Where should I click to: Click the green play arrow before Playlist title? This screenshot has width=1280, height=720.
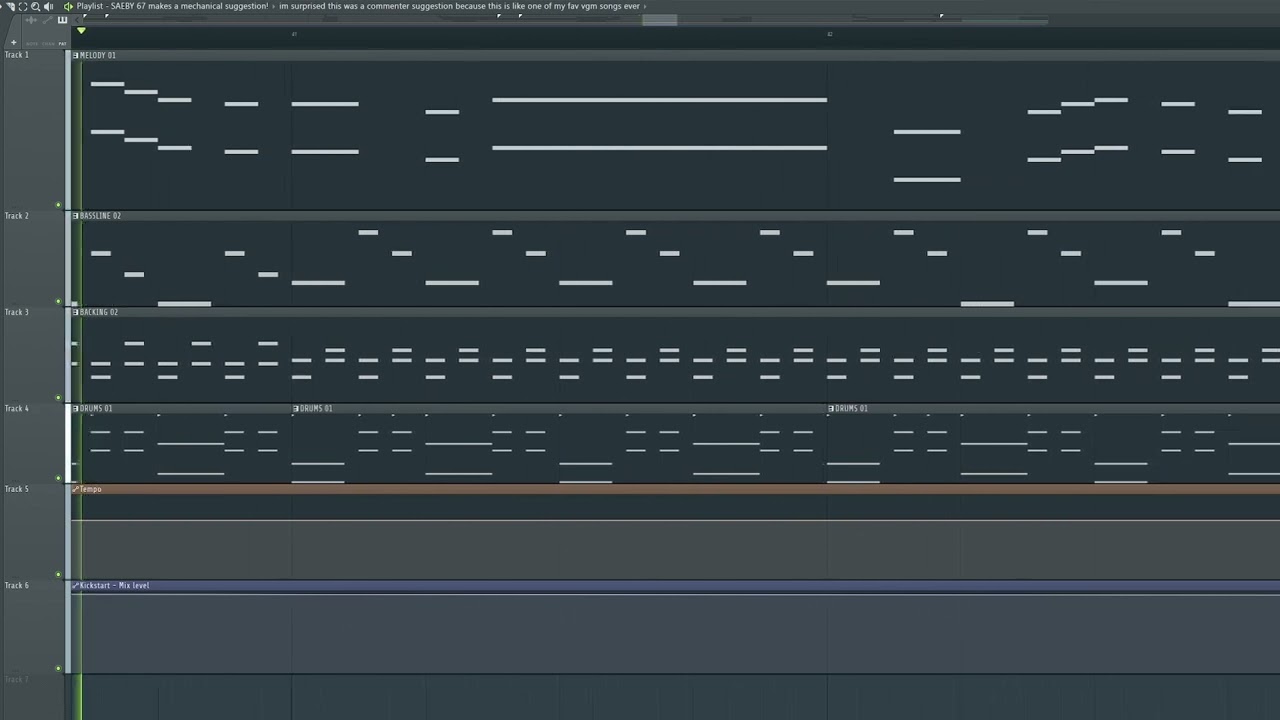68,6
